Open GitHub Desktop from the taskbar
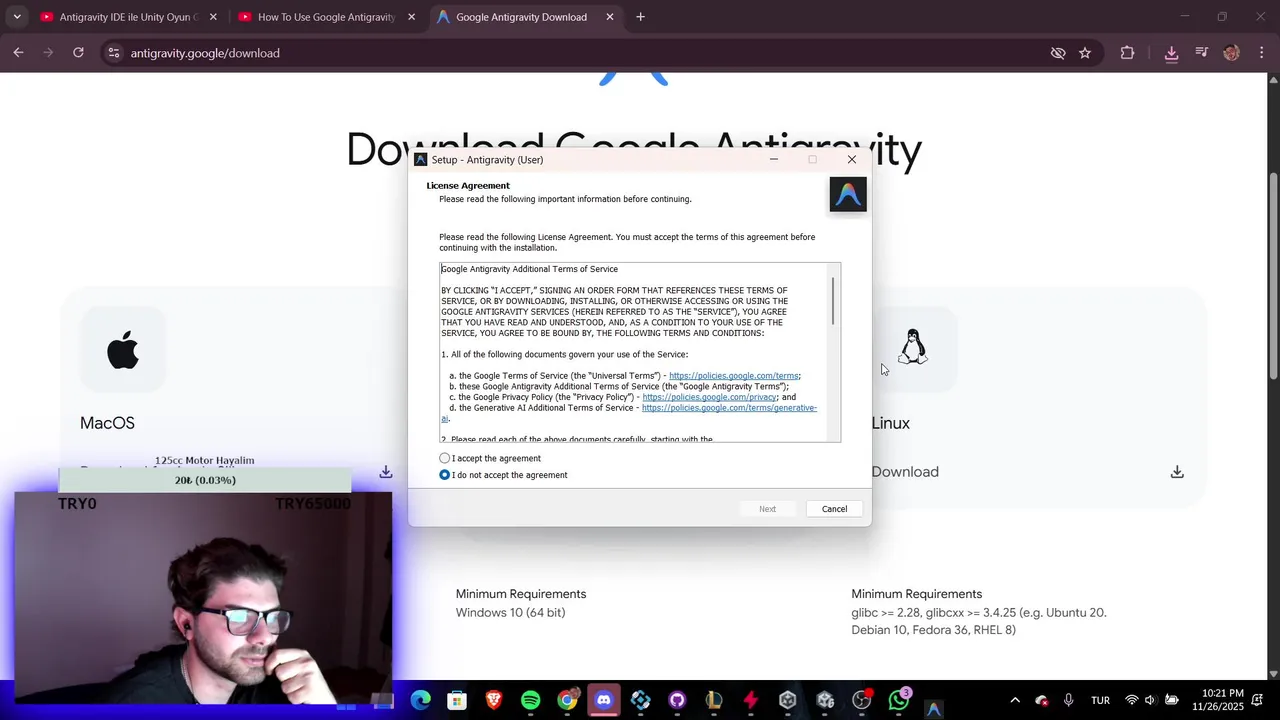The image size is (1280, 720). point(677,700)
